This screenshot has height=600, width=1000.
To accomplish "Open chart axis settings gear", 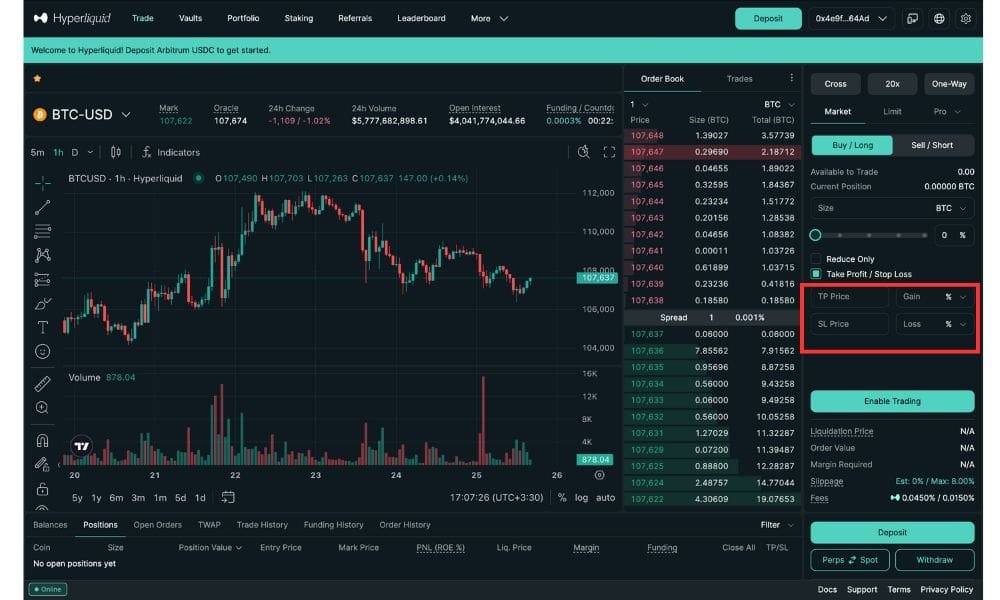I will [x=599, y=475].
